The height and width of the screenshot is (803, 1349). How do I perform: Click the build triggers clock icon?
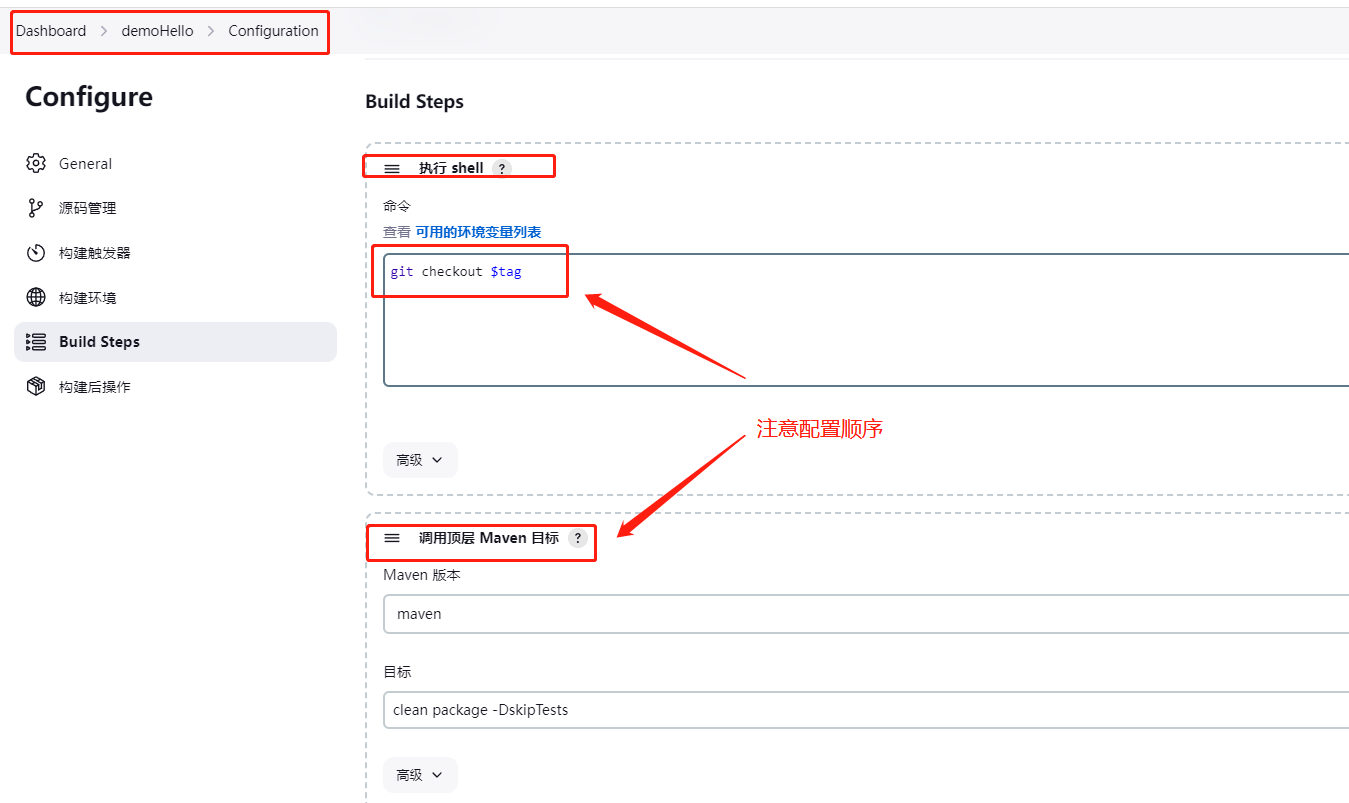pyautogui.click(x=36, y=253)
